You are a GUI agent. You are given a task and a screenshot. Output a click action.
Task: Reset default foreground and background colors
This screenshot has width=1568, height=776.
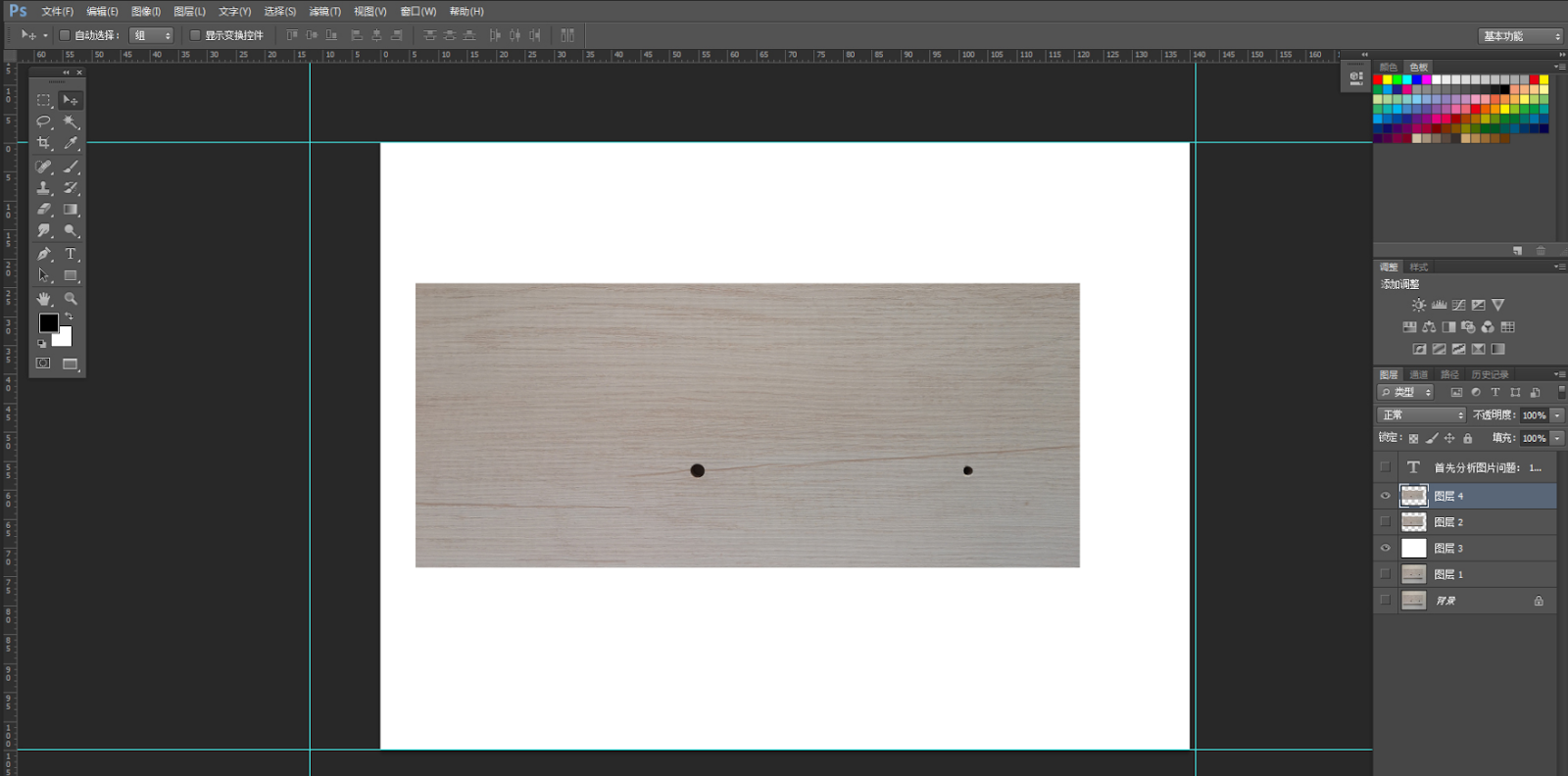(41, 343)
